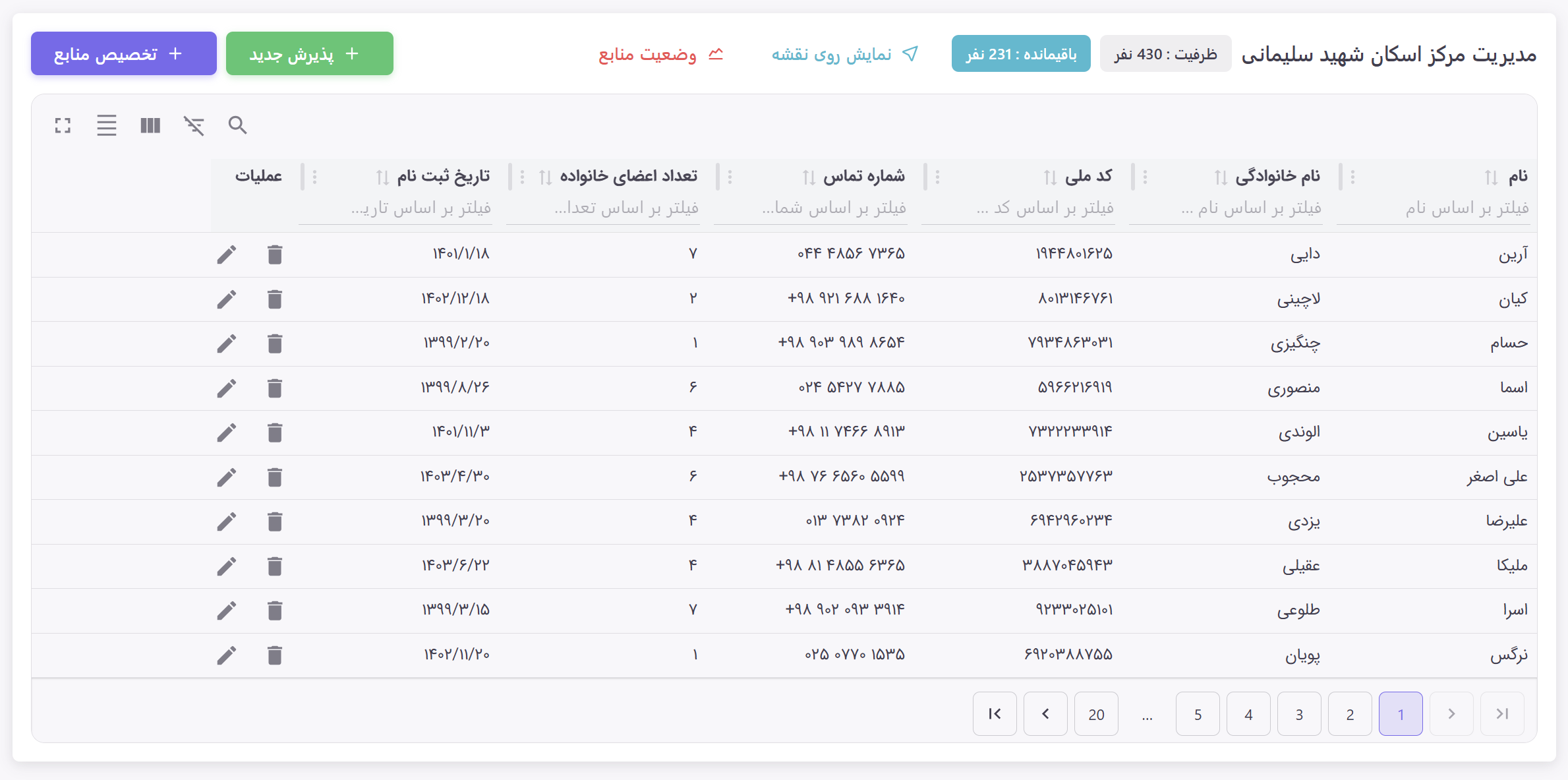Toggle sorting on the تاریخ ثبت نام column
Image resolution: width=1568 pixels, height=780 pixels.
click(381, 176)
